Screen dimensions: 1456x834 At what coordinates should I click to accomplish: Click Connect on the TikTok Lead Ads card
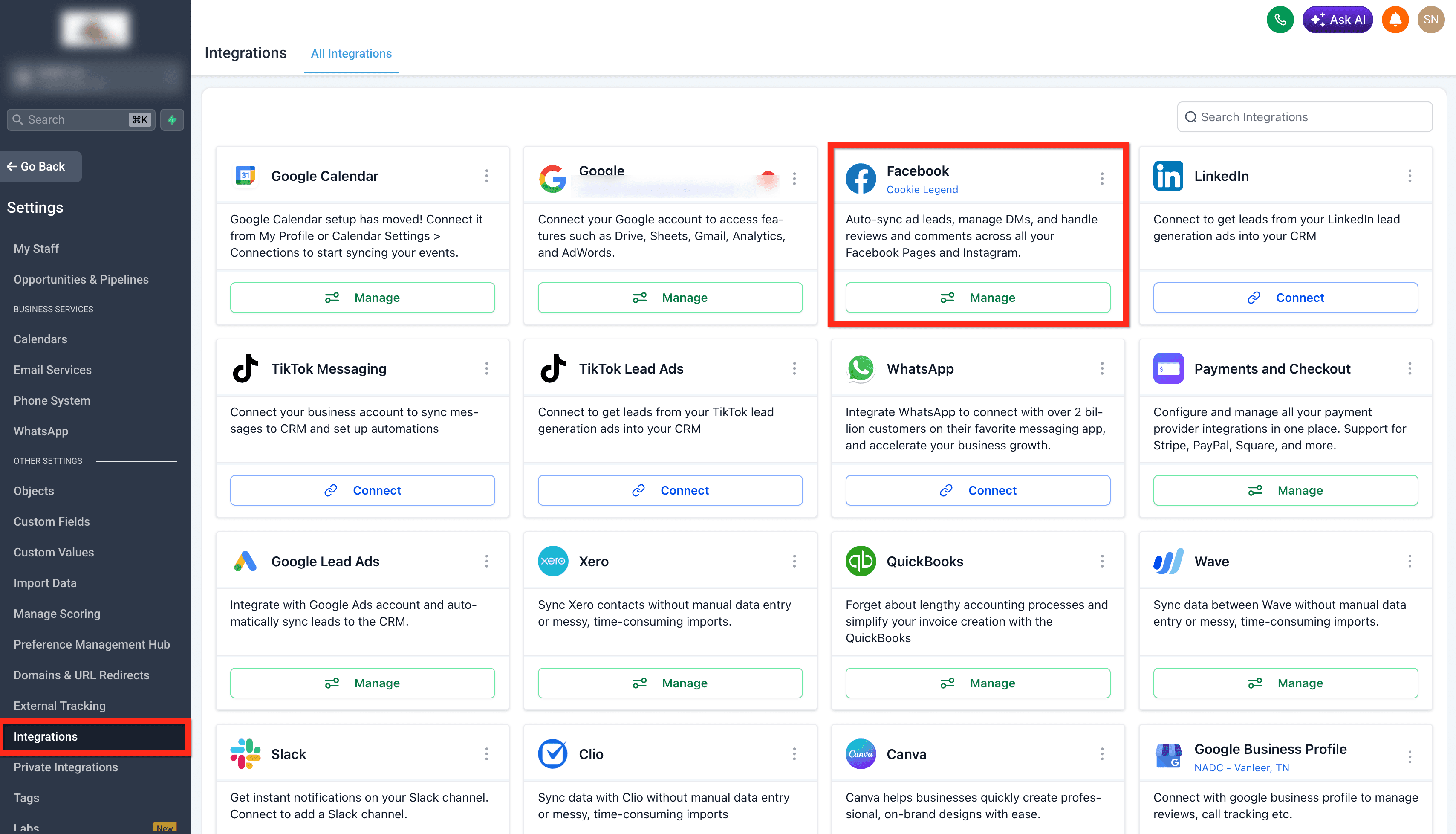[x=670, y=490]
